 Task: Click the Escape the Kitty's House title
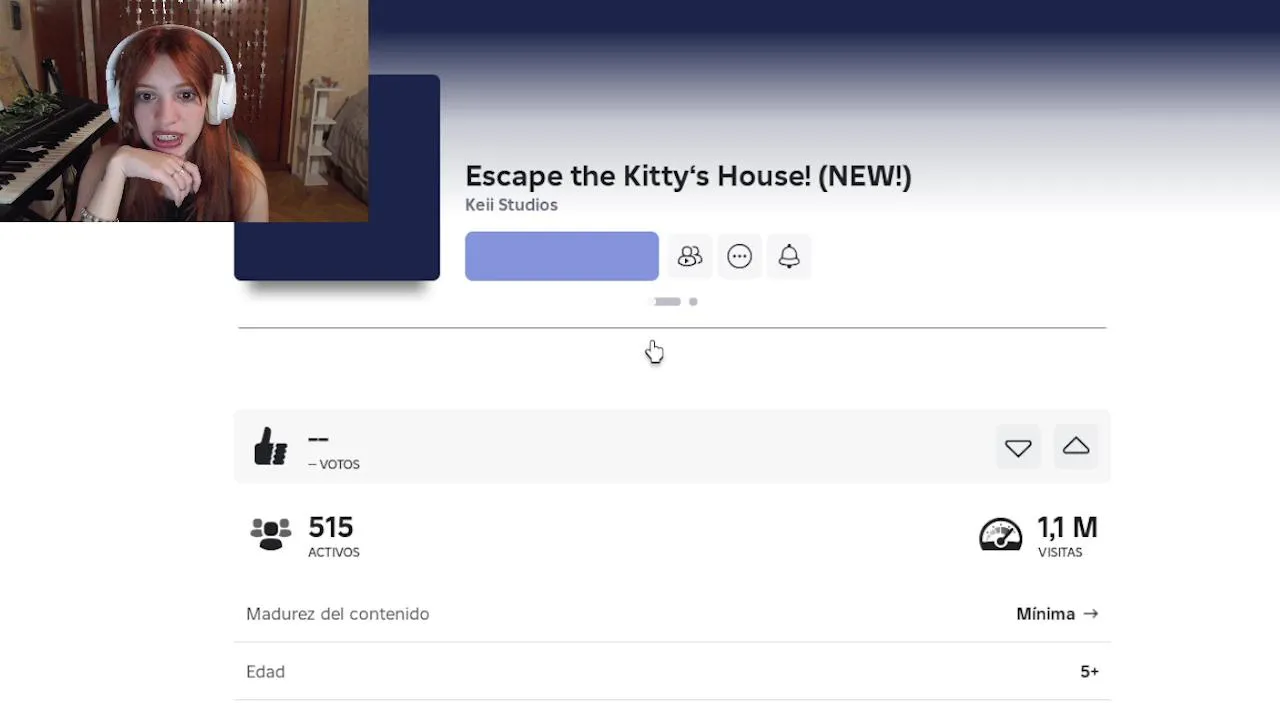[688, 176]
